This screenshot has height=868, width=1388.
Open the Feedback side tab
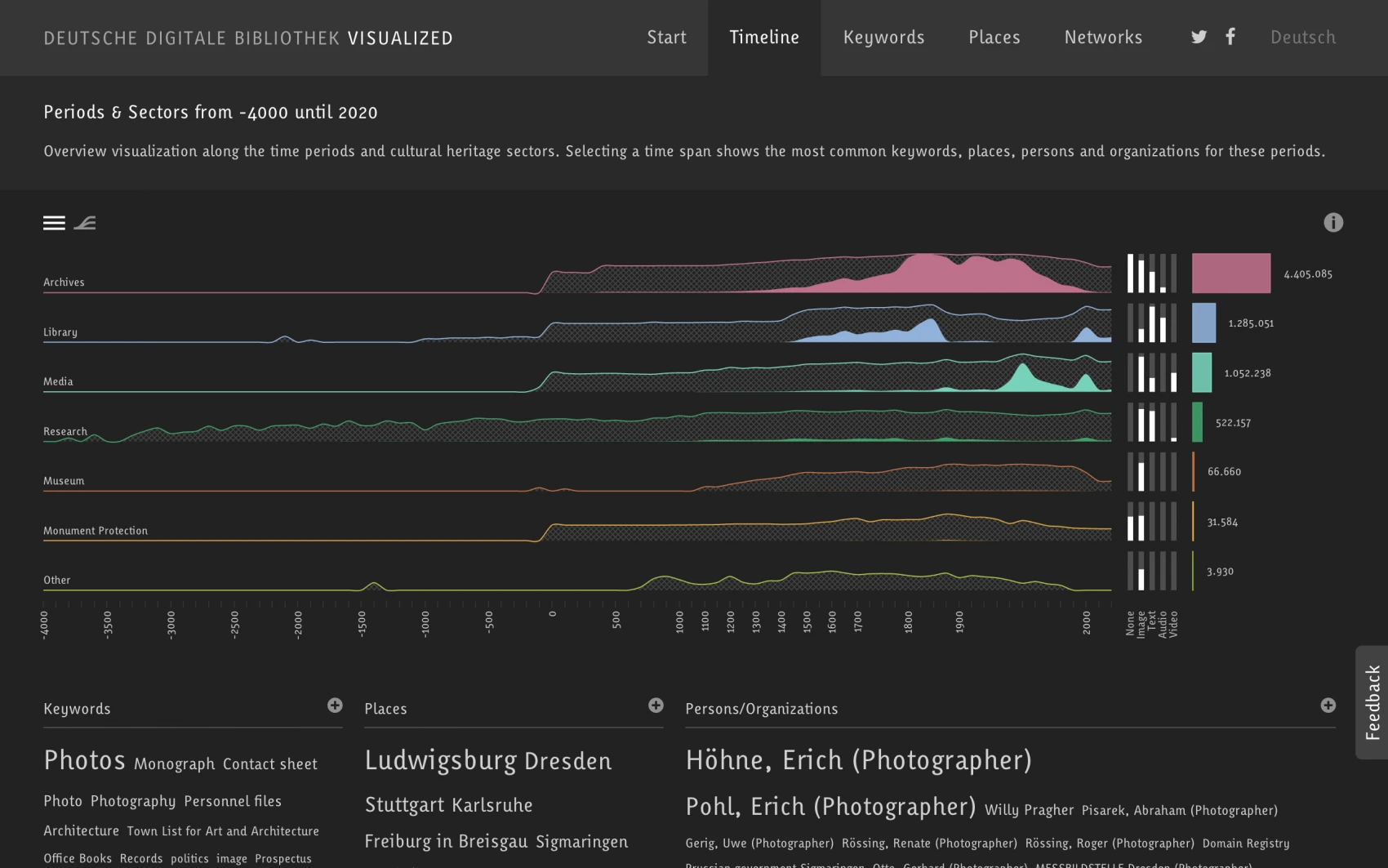click(x=1372, y=702)
